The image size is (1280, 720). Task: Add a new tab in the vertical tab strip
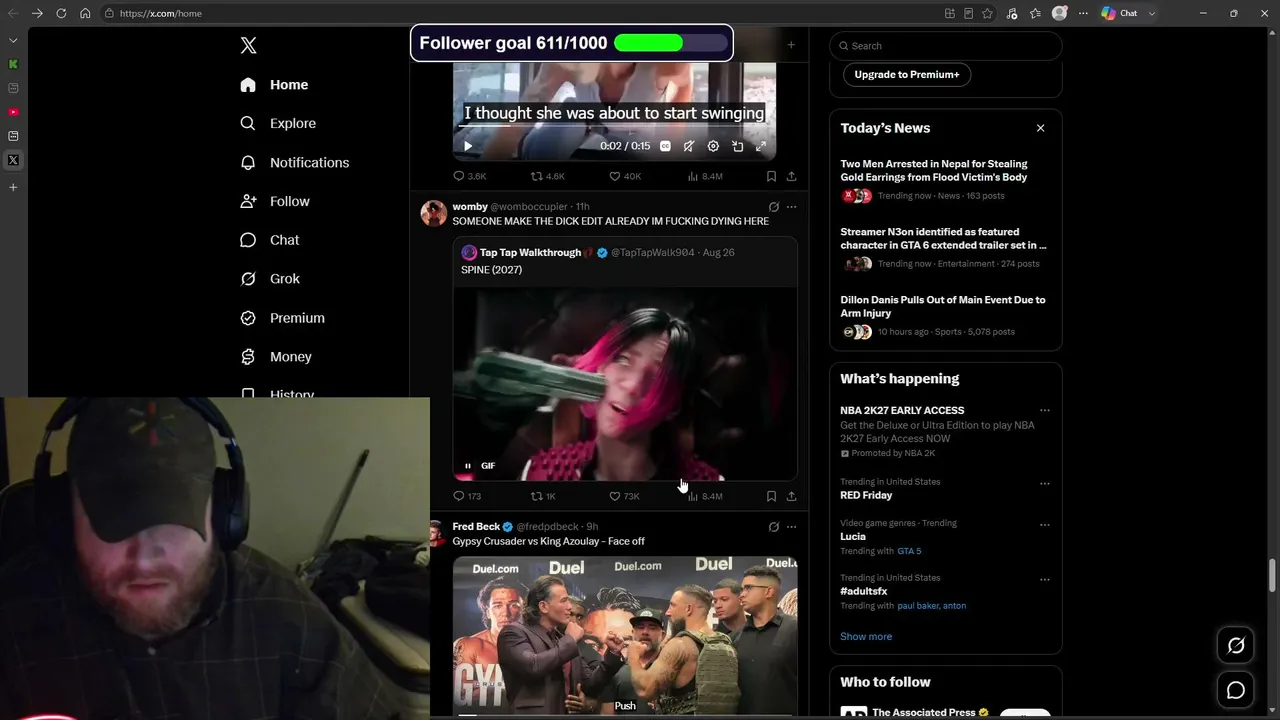pos(13,187)
